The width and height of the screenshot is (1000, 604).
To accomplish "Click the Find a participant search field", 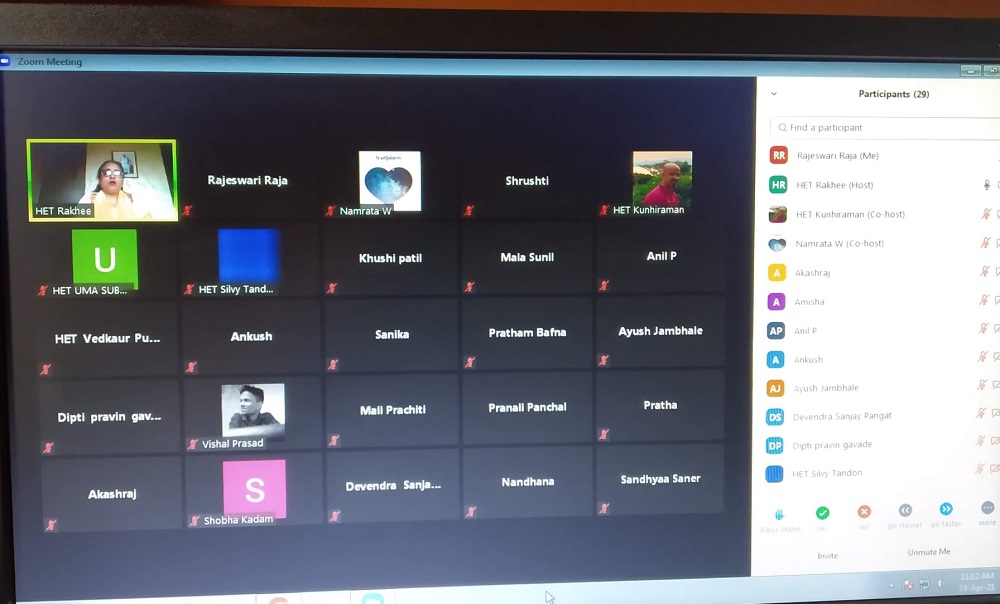I will pyautogui.click(x=880, y=127).
